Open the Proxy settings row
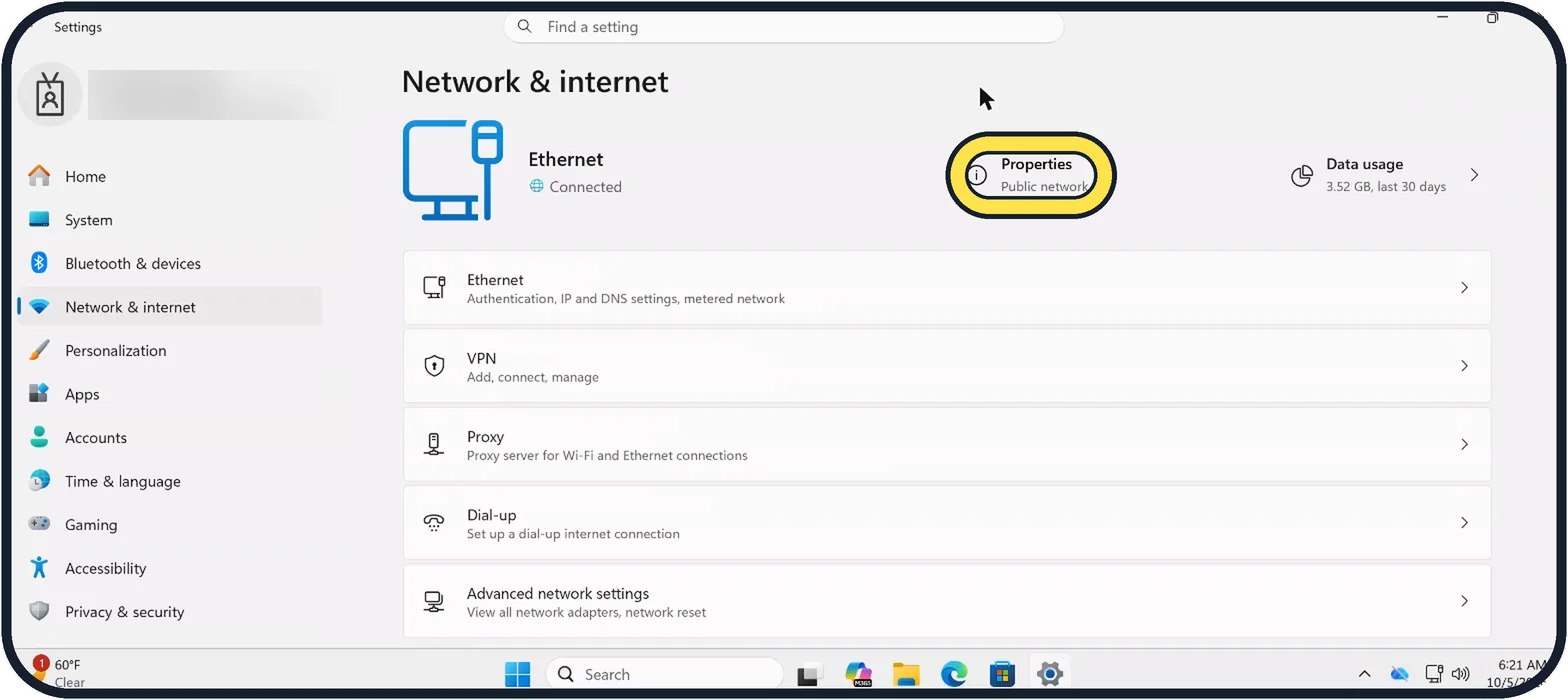 [x=947, y=444]
